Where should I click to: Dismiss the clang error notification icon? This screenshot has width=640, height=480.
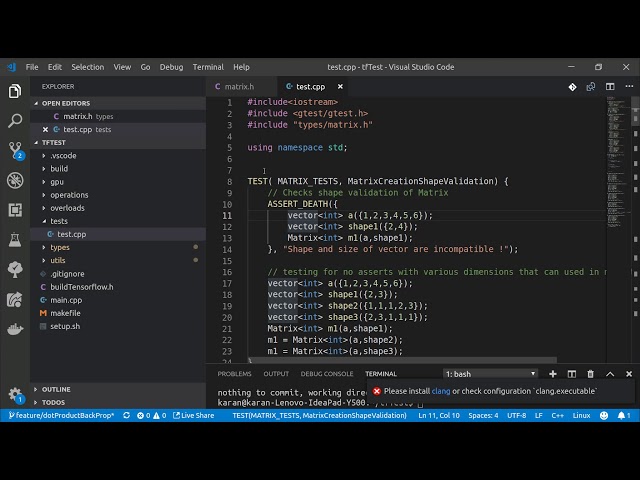point(377,391)
